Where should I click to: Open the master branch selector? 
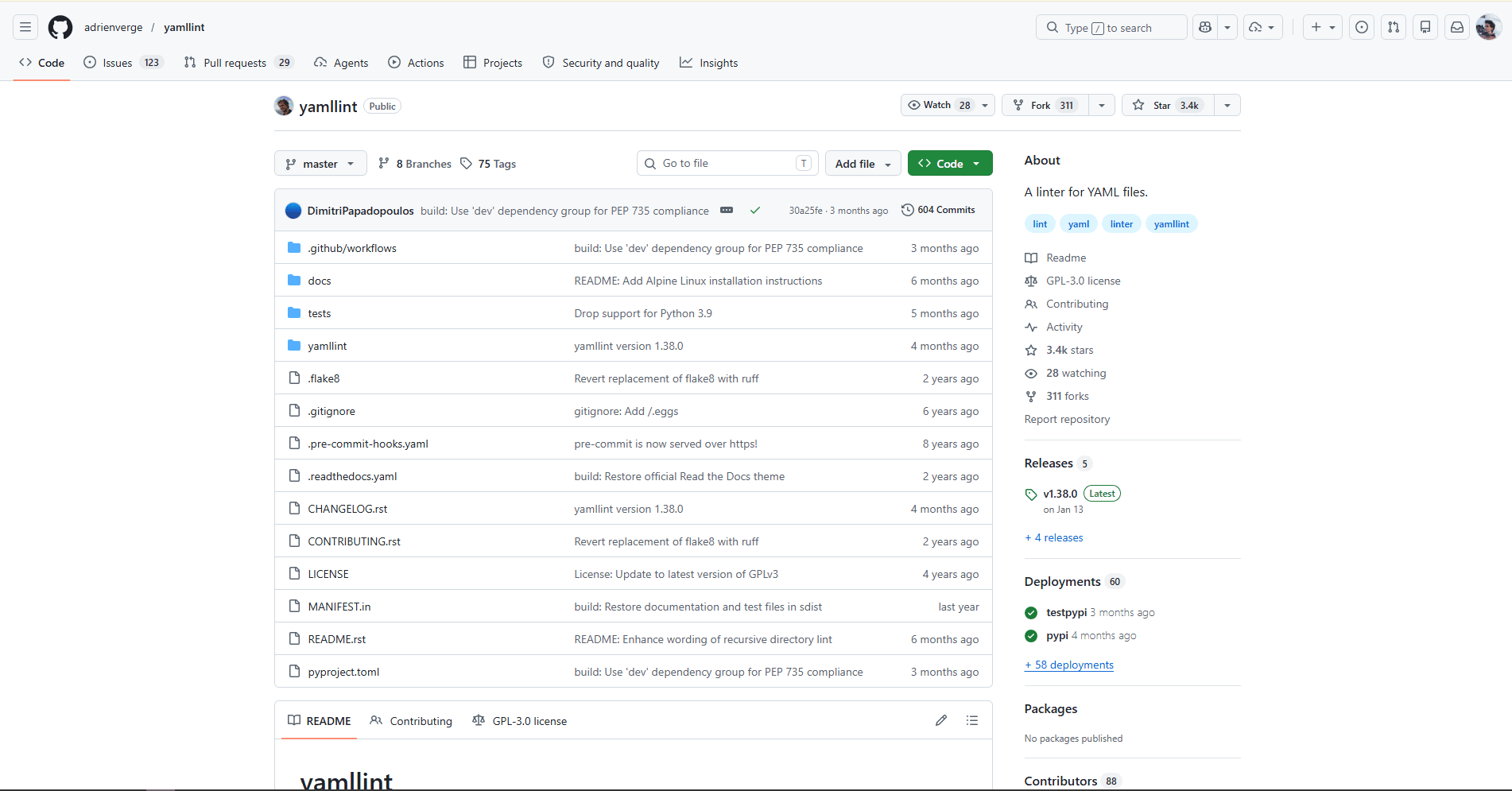tap(320, 164)
